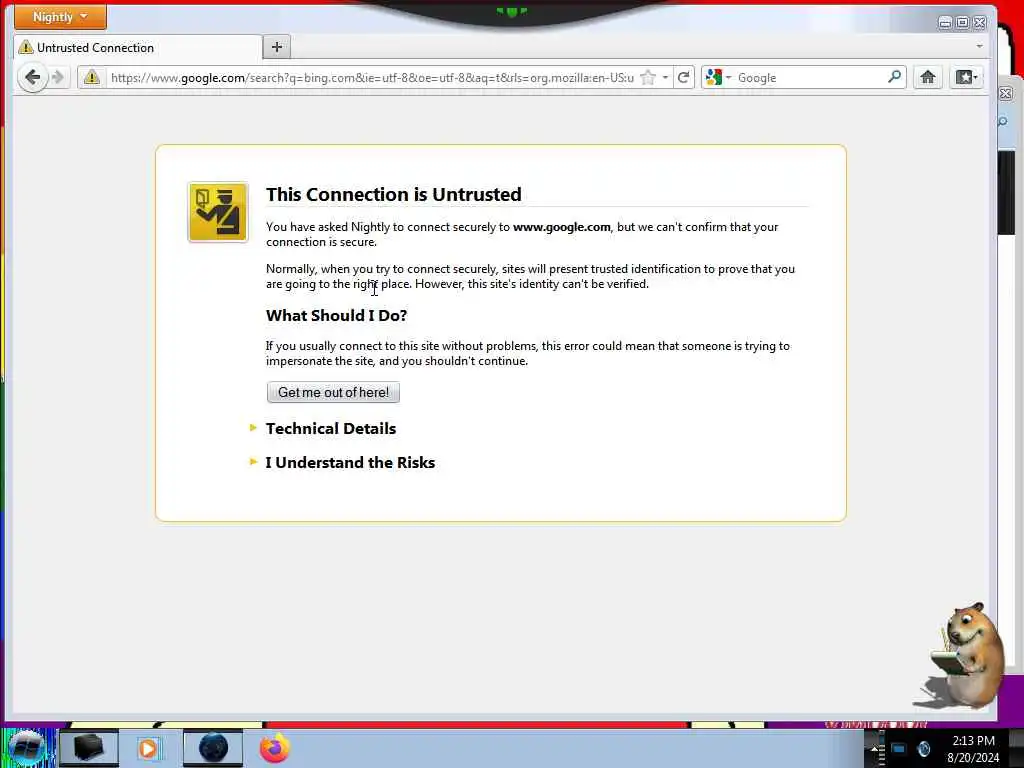Open the URL history dropdown arrow
The image size is (1024, 768).
(x=665, y=78)
